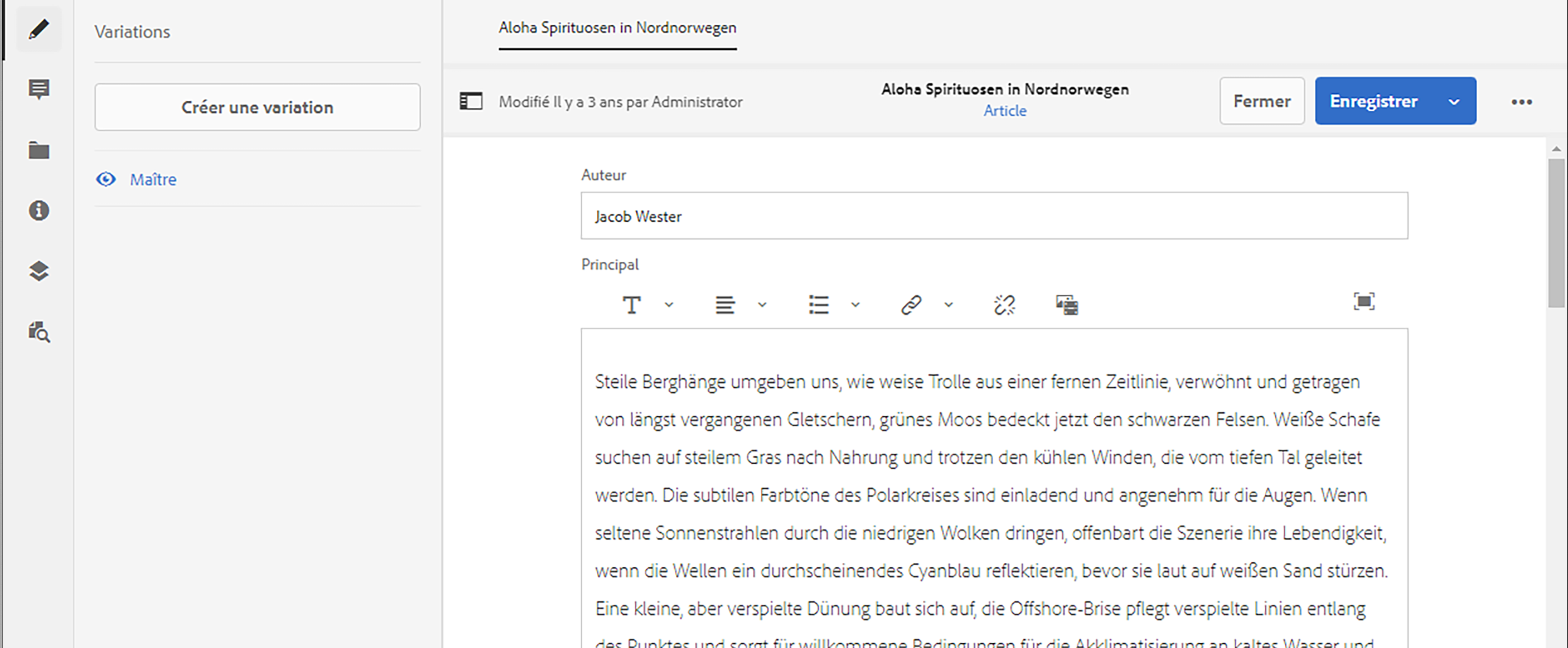Expand the text format dropdown arrow
Viewport: 1568px width, 648px height.
coord(669,305)
